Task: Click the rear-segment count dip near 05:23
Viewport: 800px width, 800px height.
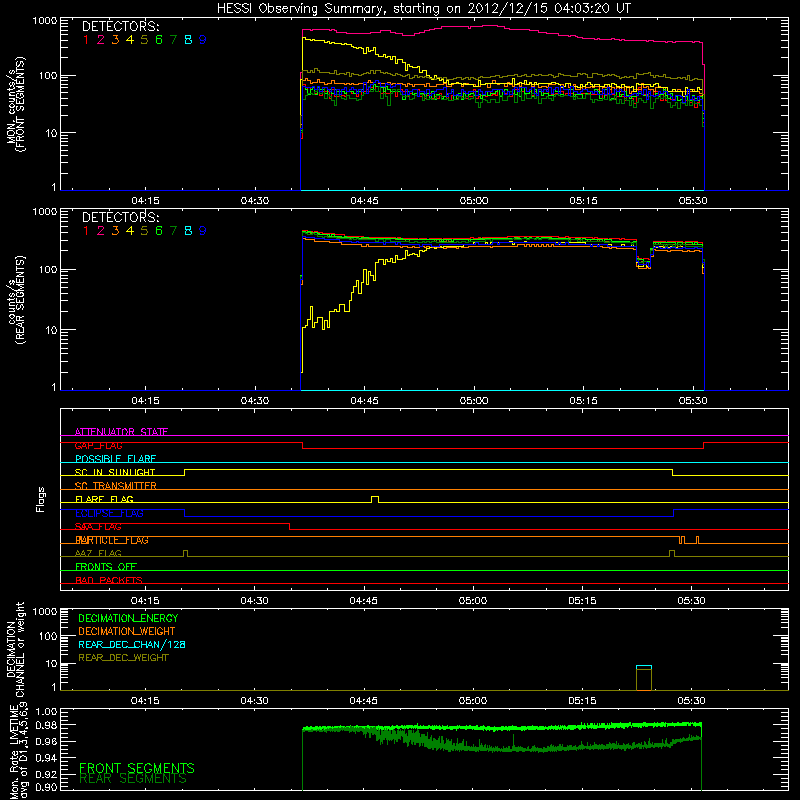Action: [x=644, y=261]
